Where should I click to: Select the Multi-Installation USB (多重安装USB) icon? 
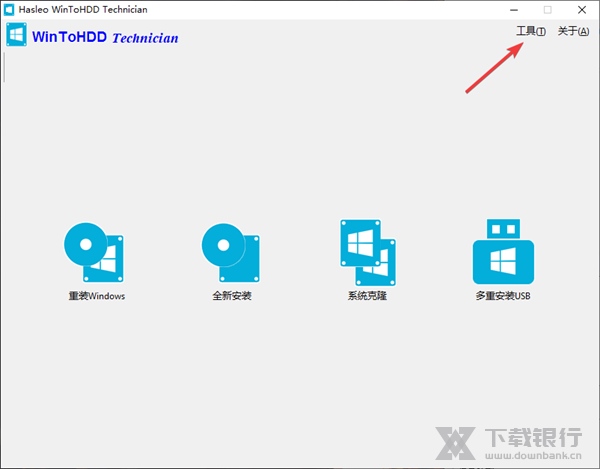pyautogui.click(x=503, y=251)
